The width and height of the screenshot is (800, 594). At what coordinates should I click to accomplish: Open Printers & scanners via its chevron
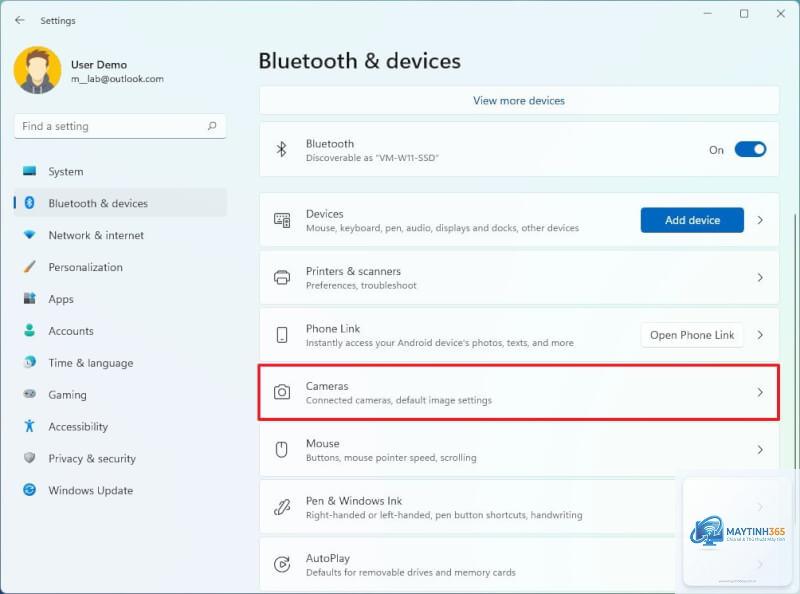point(760,277)
